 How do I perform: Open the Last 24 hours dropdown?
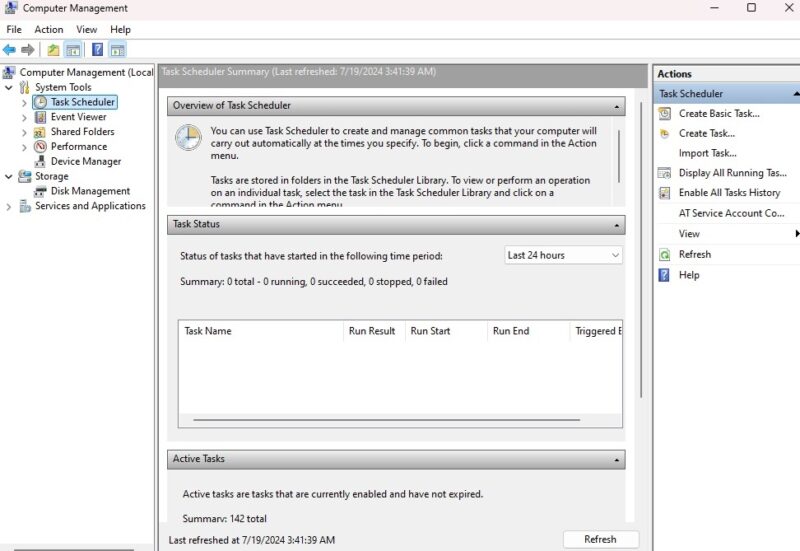coord(563,255)
